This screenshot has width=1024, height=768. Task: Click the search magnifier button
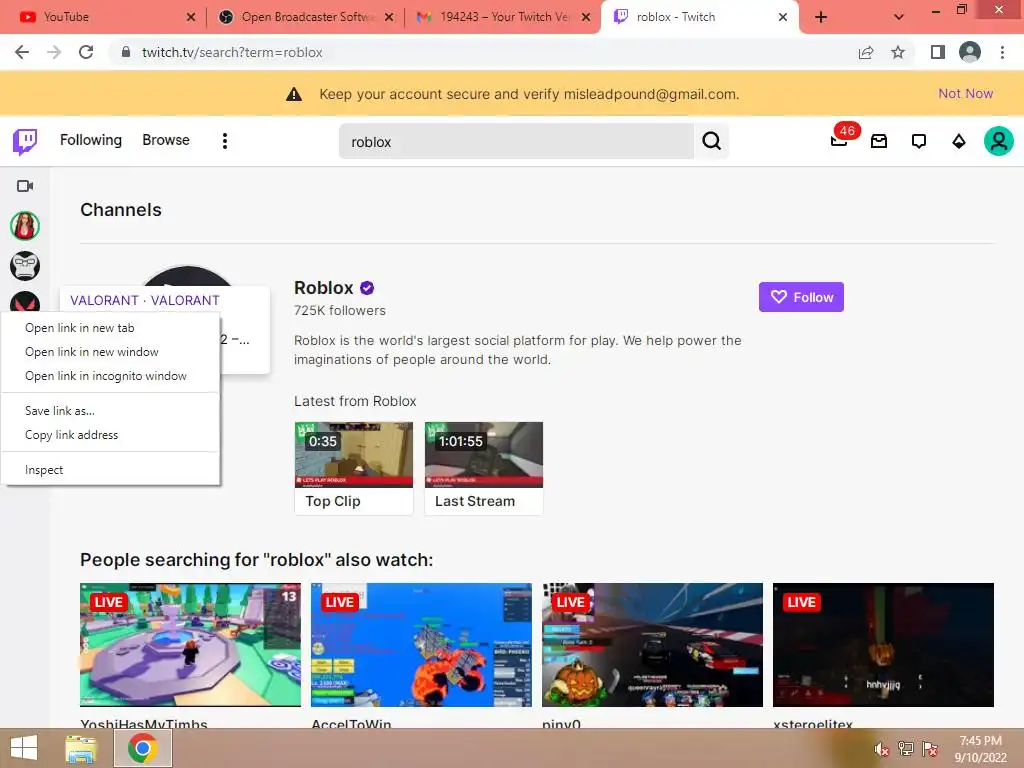(x=711, y=141)
